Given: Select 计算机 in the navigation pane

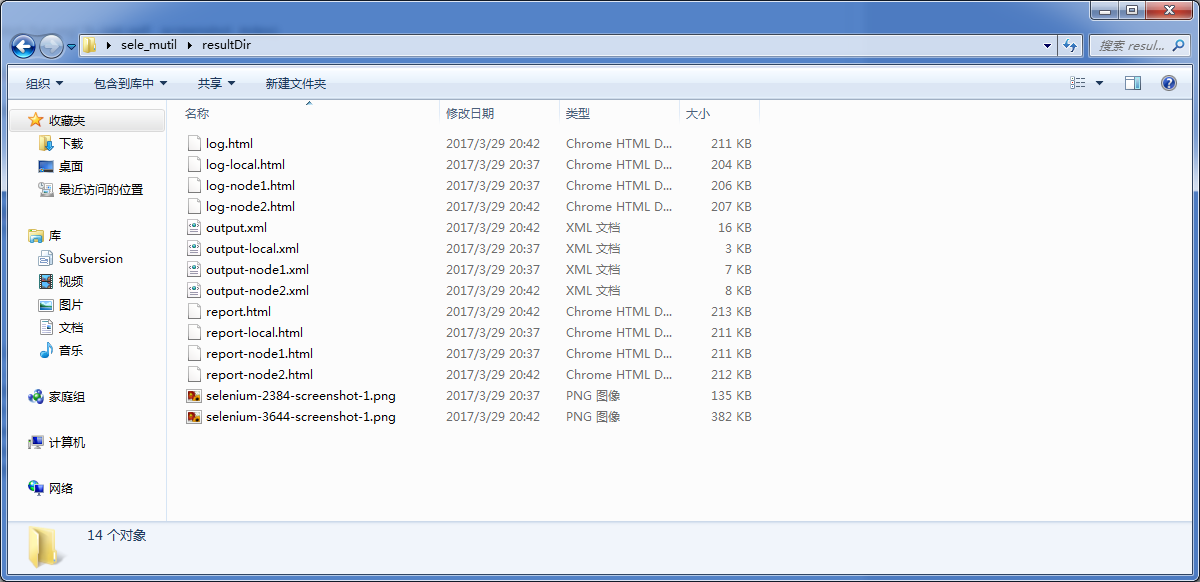Looking at the screenshot, I should (x=66, y=443).
